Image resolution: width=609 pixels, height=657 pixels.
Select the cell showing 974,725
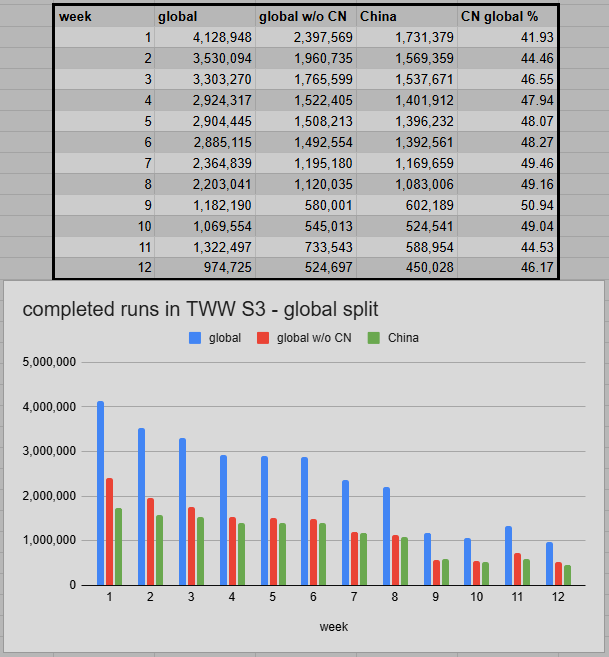point(204,269)
